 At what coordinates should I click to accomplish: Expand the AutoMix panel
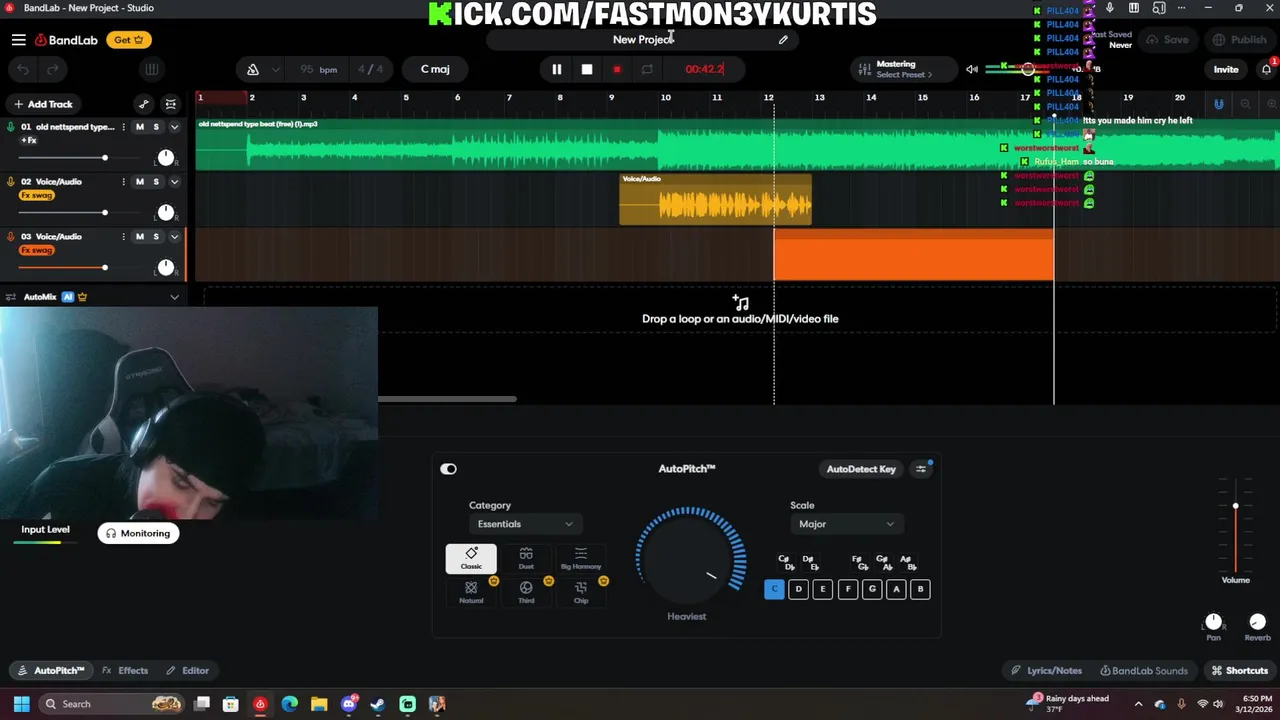[x=174, y=297]
